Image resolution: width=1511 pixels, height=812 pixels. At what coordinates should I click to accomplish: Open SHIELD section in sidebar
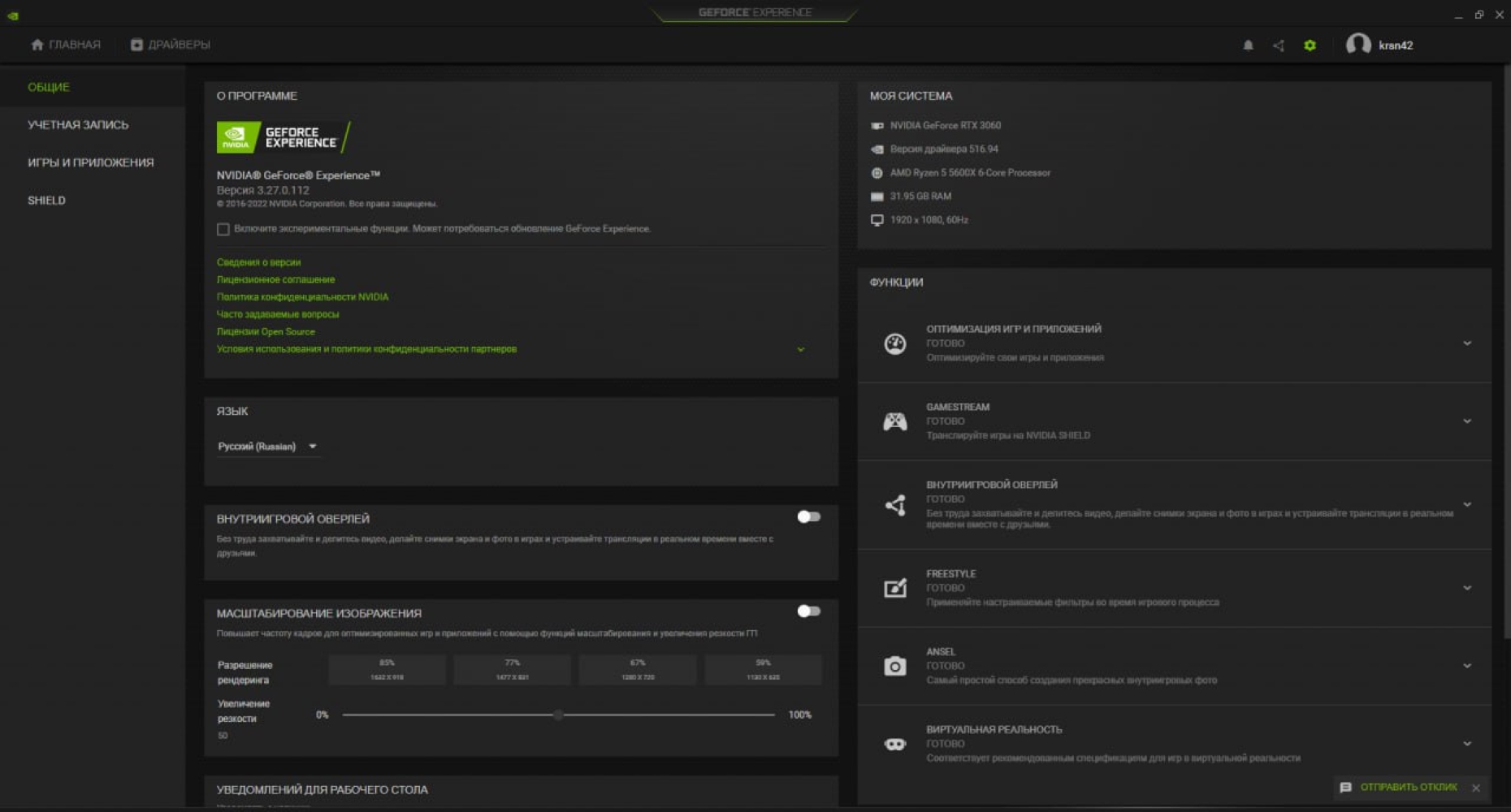click(46, 201)
